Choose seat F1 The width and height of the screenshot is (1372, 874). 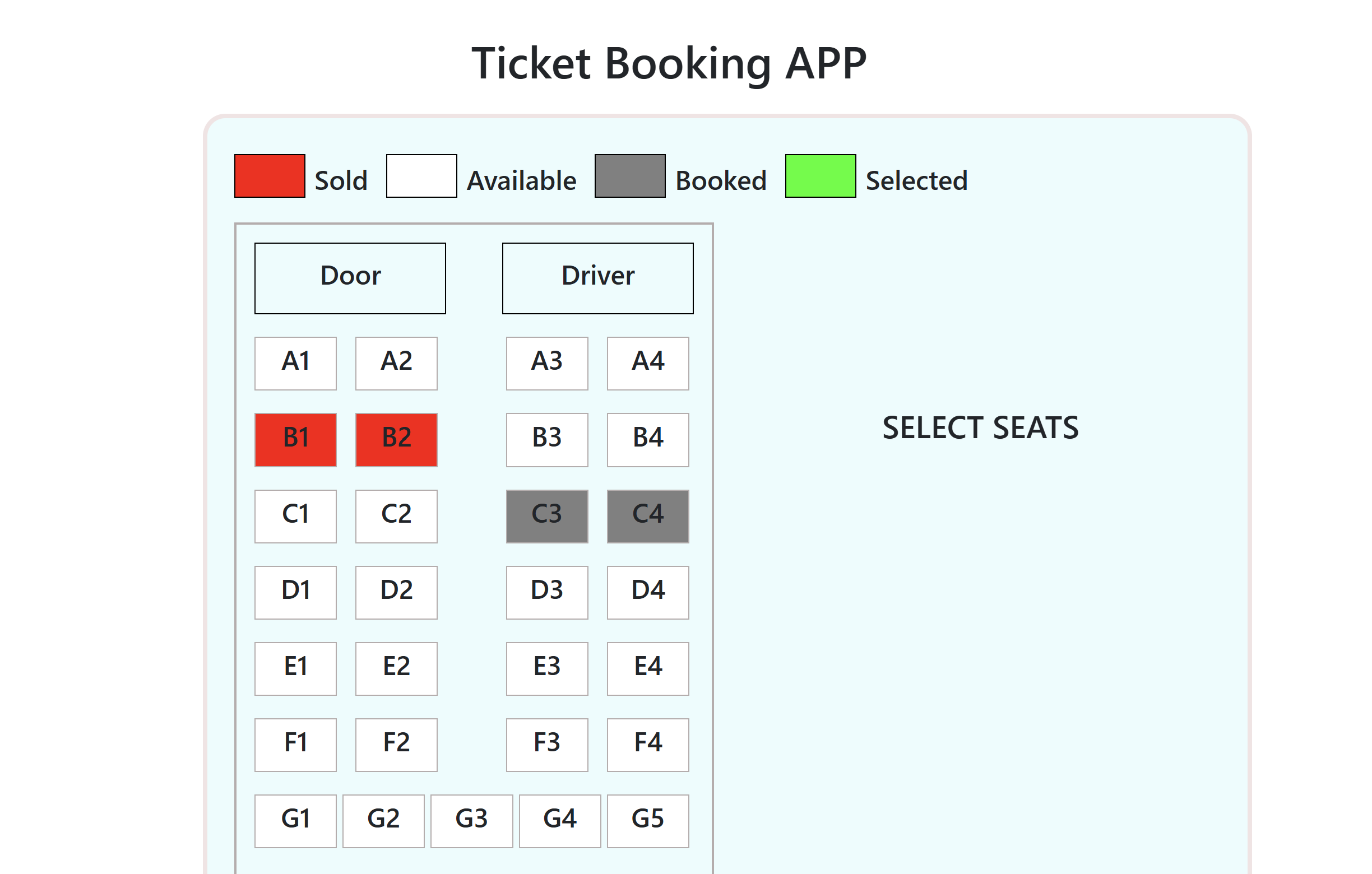pyautogui.click(x=295, y=745)
